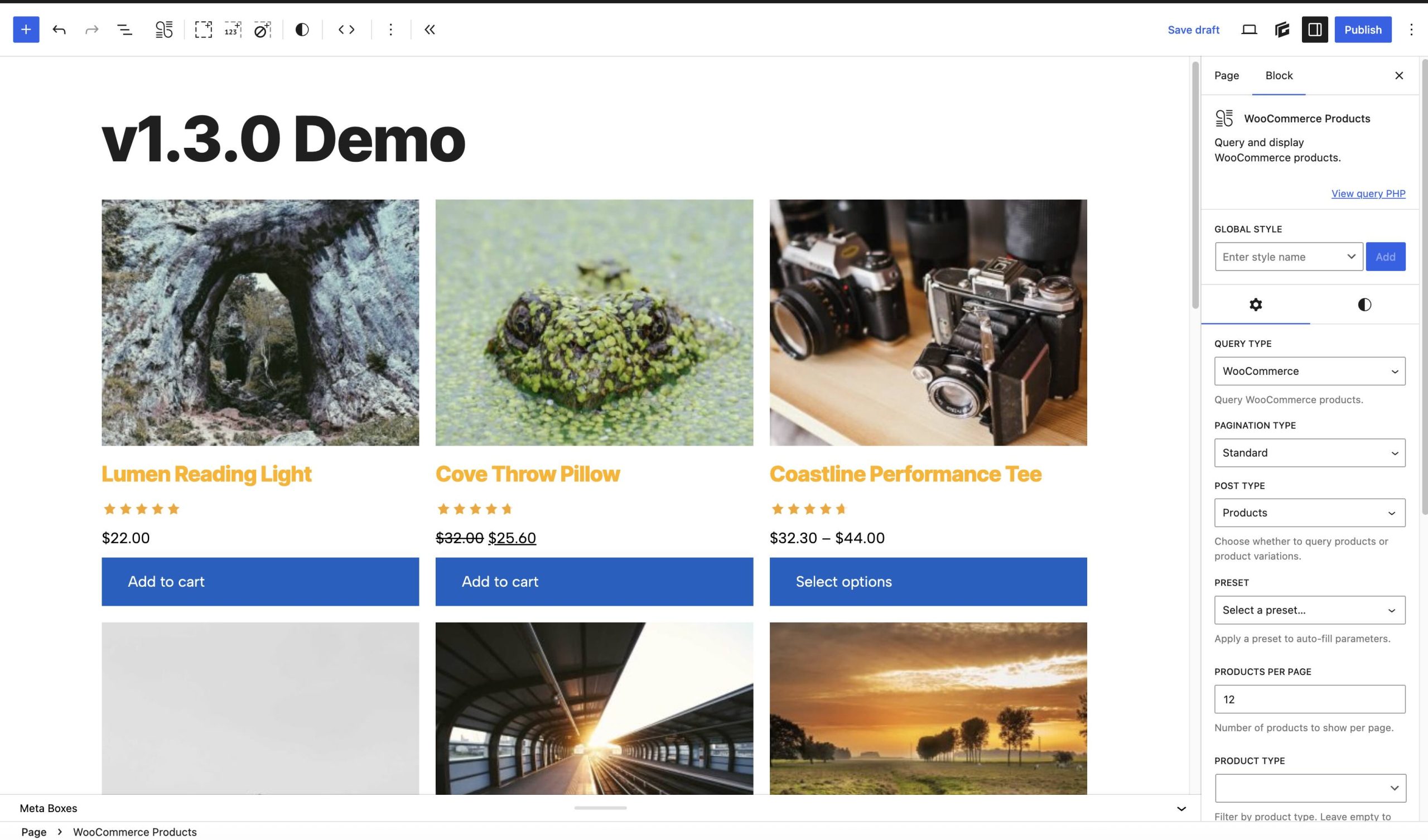
Task: Switch to the styles half-circle tab in sidebar
Action: pyautogui.click(x=1364, y=305)
